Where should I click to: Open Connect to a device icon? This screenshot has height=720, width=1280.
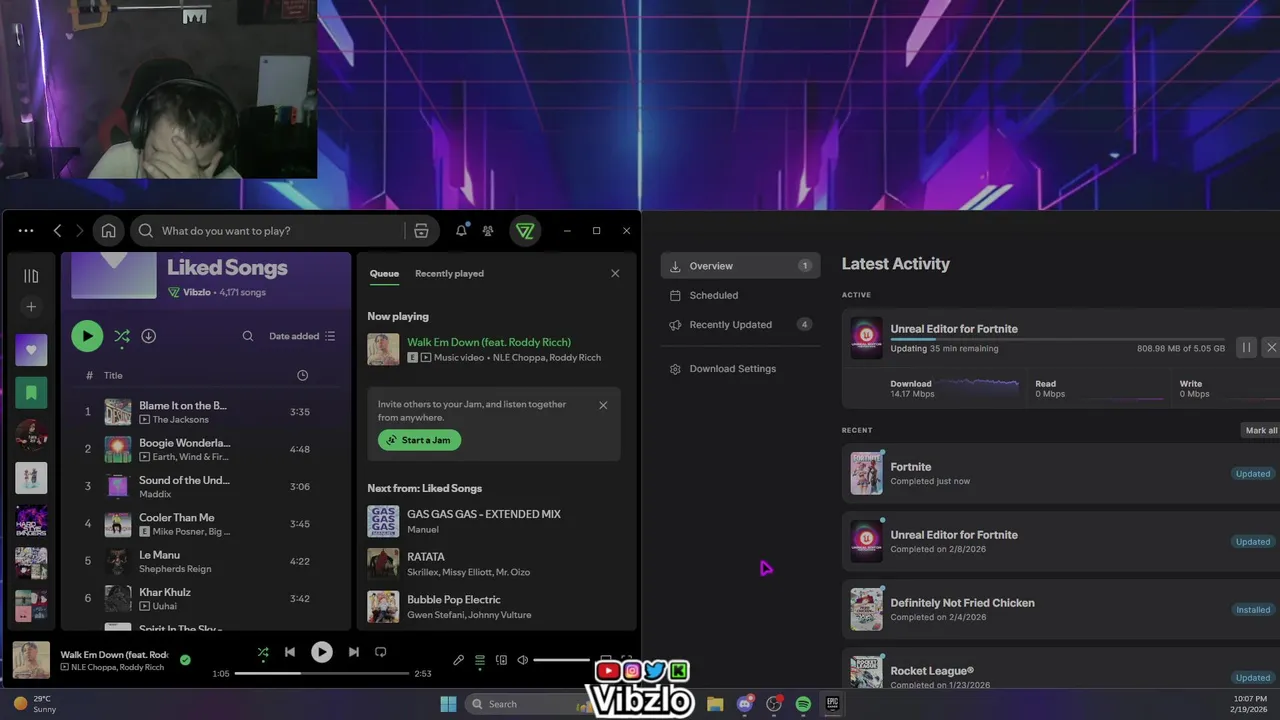click(501, 660)
